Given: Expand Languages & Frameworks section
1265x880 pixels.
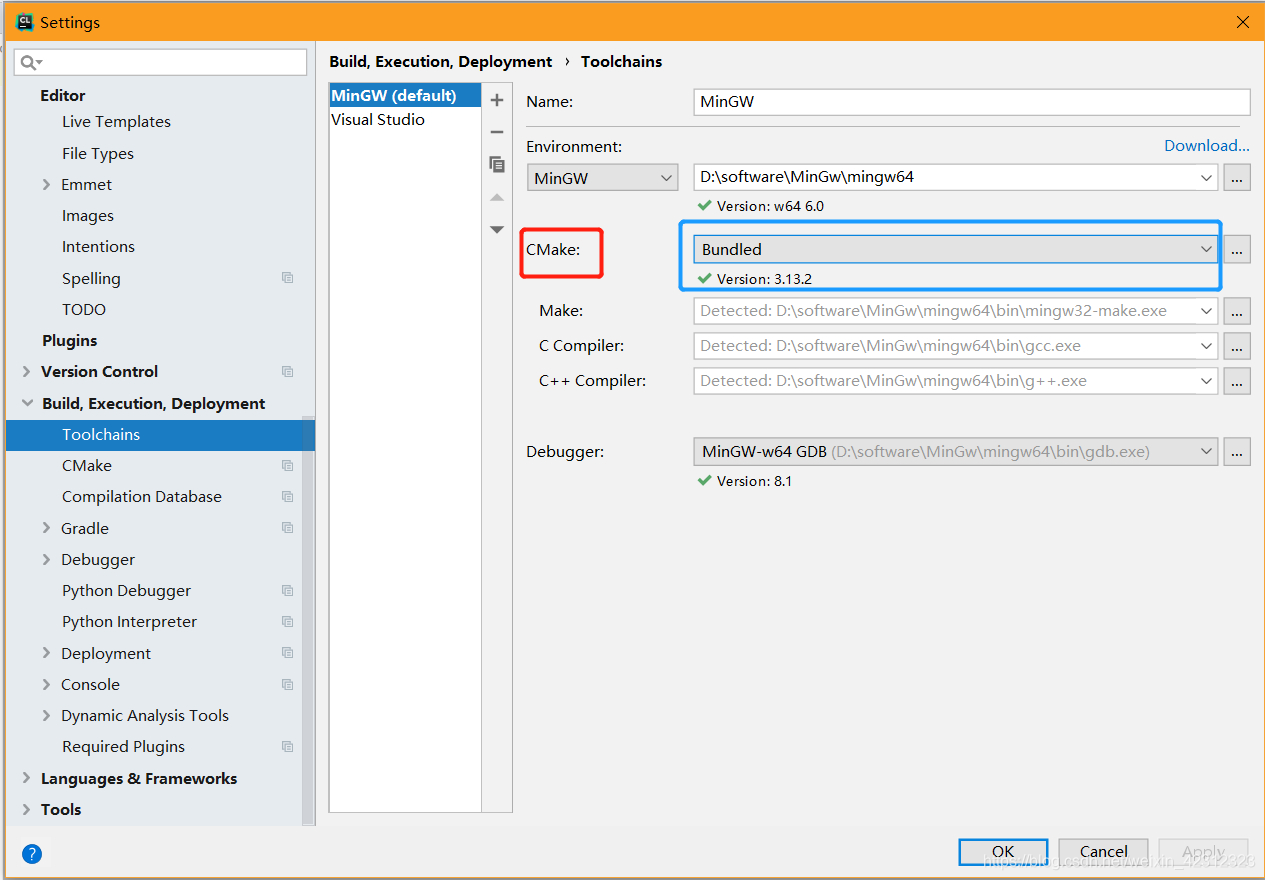Looking at the screenshot, I should [x=26, y=778].
